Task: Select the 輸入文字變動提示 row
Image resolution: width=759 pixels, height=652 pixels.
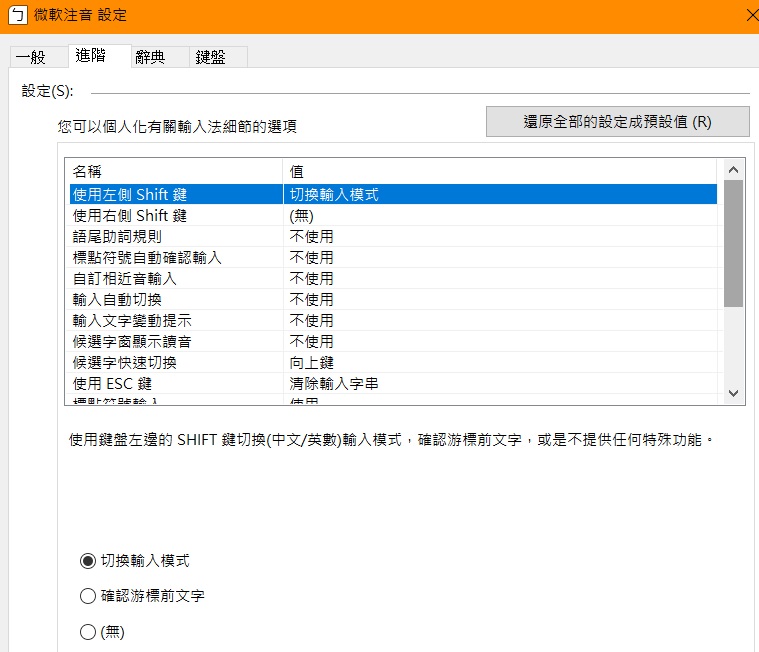Action: (393, 320)
